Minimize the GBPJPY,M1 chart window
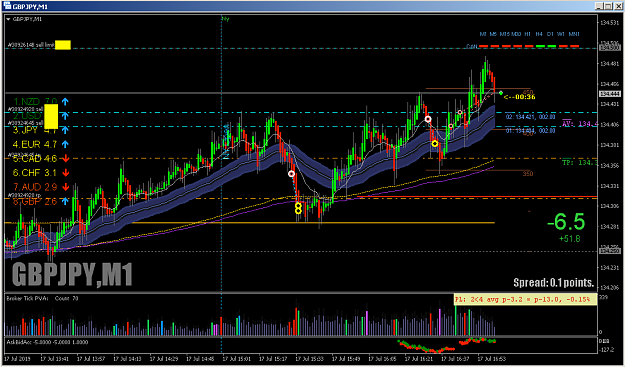Screen dimensions: 625x367 click(x=599, y=6)
